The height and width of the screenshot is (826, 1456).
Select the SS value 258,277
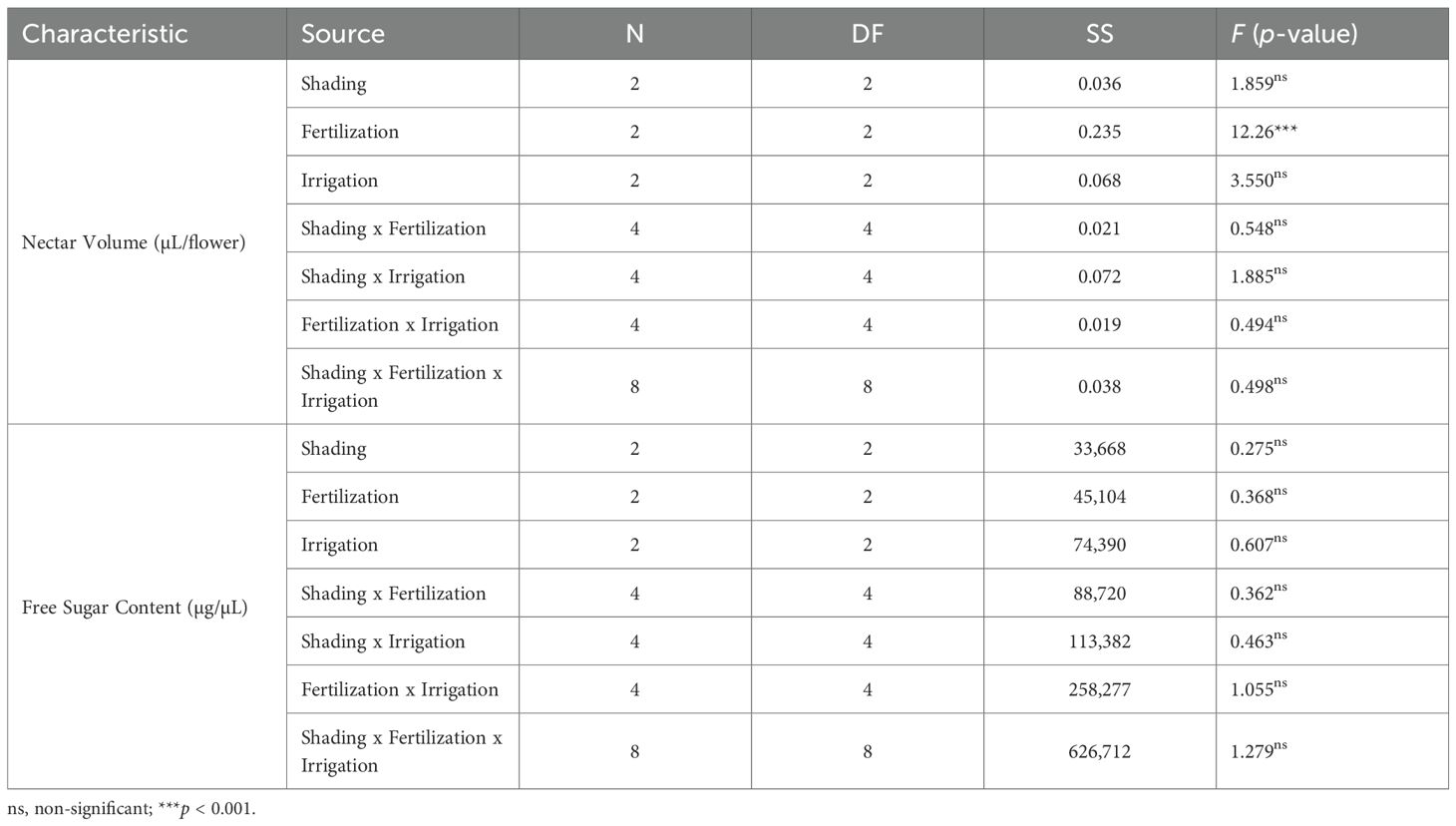(1099, 689)
